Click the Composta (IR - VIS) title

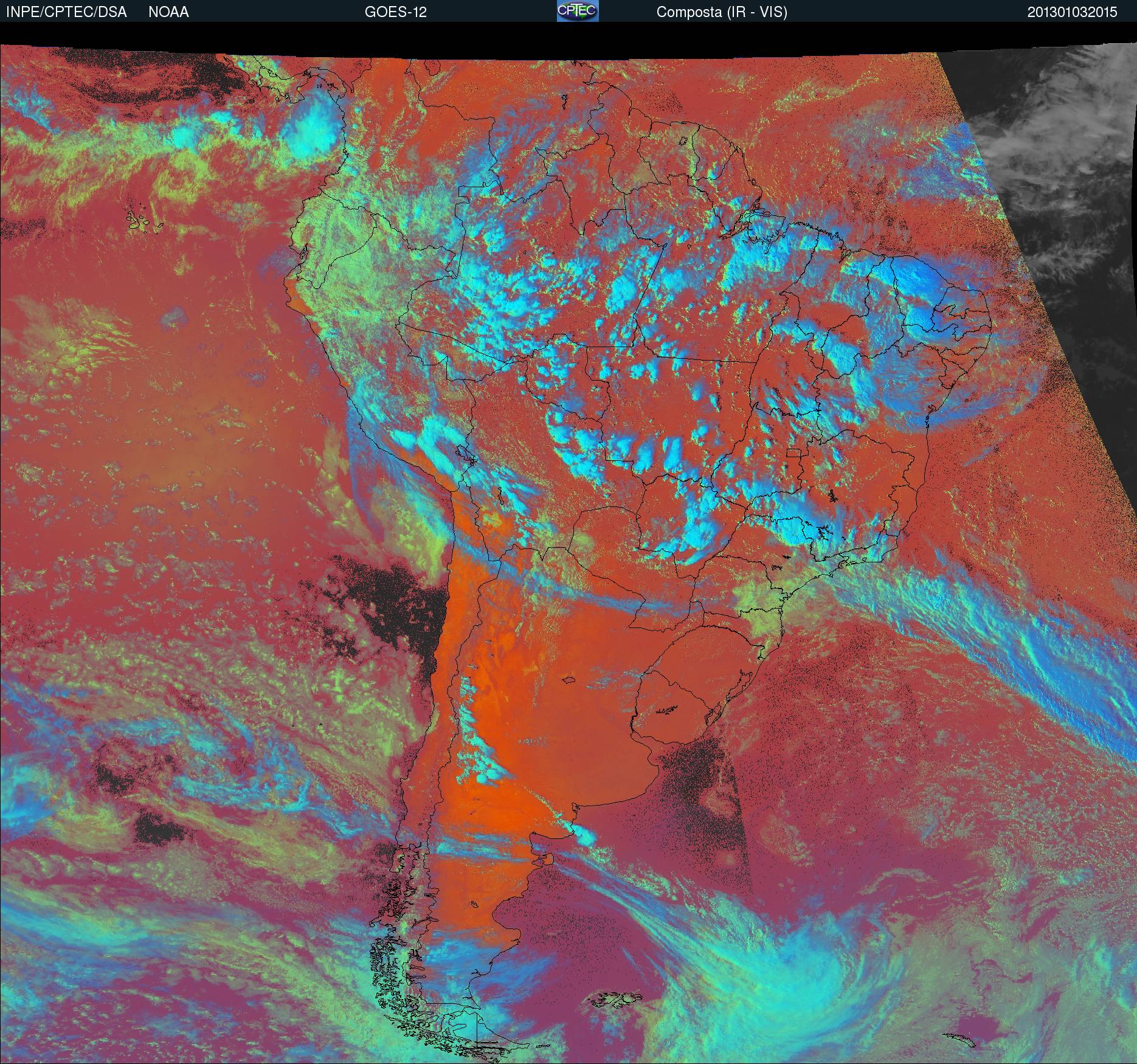(x=722, y=12)
